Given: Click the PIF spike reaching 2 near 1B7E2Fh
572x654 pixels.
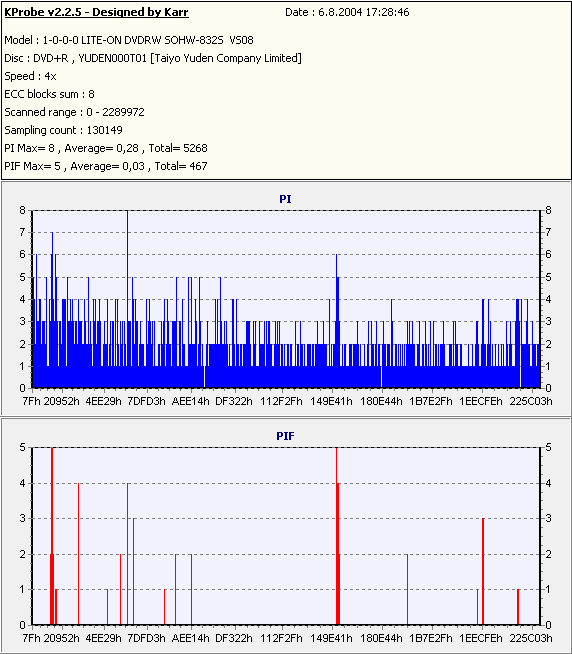Looking at the screenshot, I should pos(407,589).
